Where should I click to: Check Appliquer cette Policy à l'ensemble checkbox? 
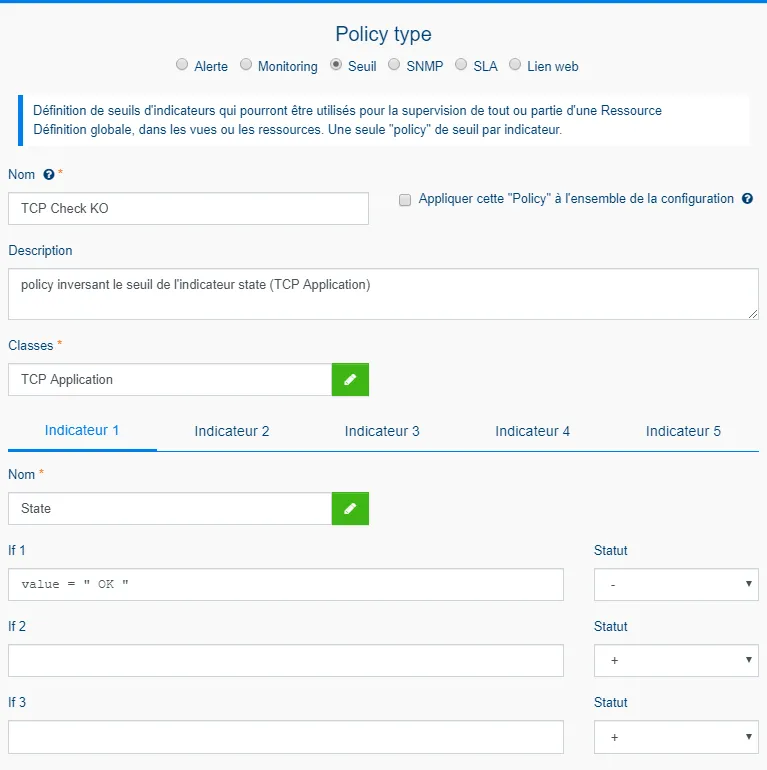point(405,200)
